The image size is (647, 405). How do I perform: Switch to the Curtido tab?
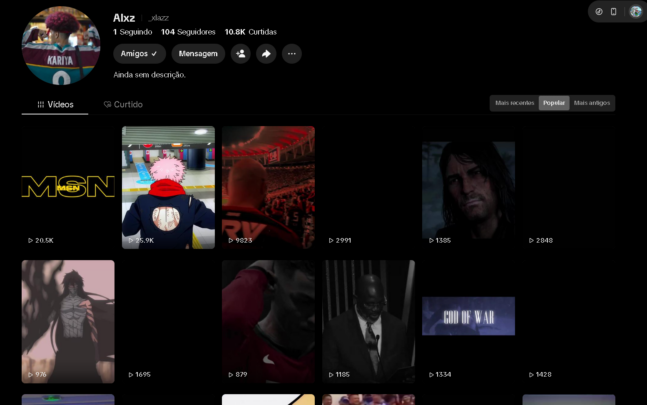tap(123, 104)
